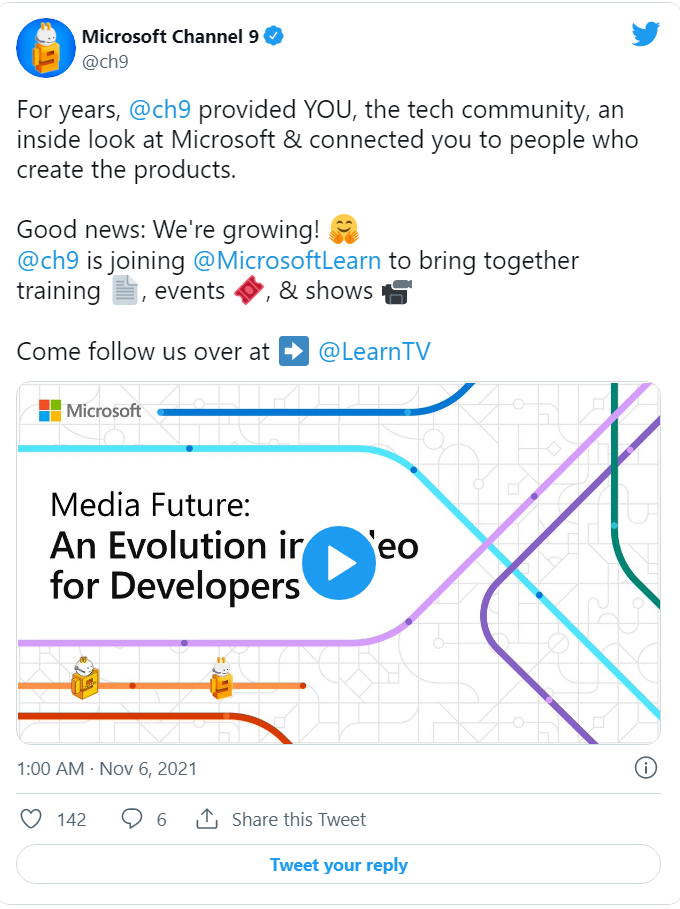Open the Microsoft Channel 9 profile avatar

coord(46,47)
